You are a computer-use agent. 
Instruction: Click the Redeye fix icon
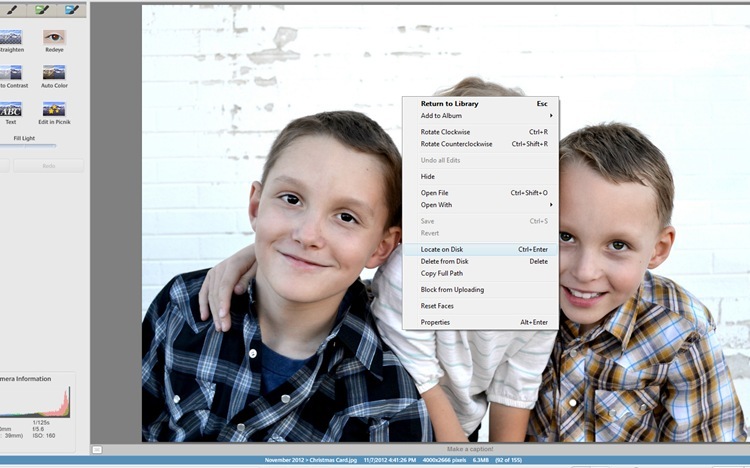coord(54,37)
